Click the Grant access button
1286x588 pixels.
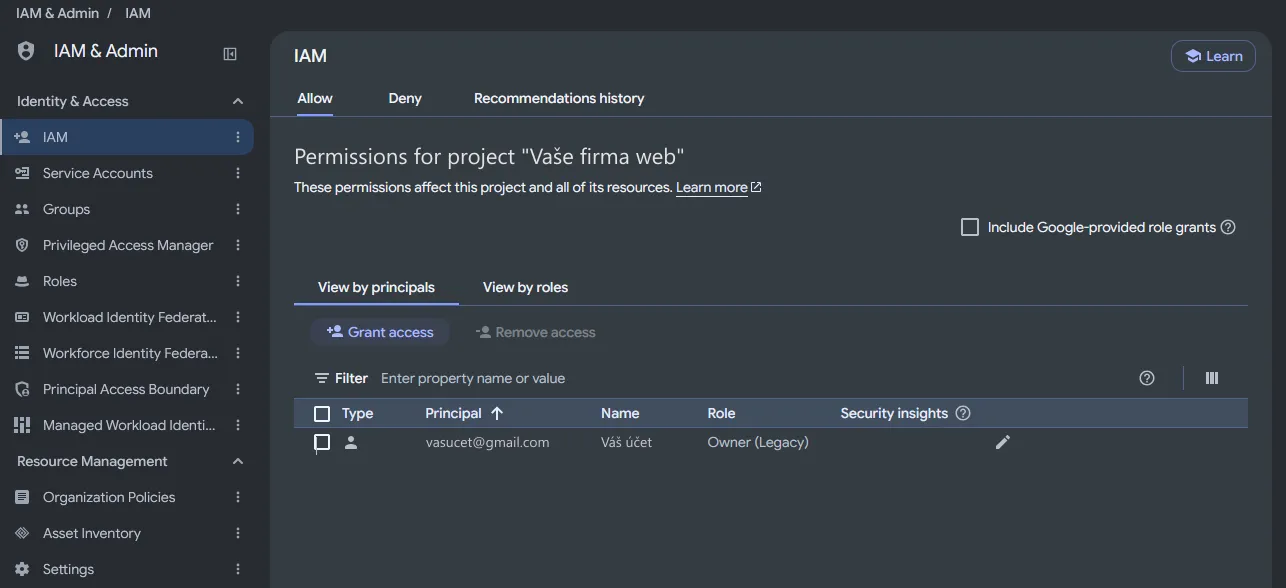pos(380,332)
